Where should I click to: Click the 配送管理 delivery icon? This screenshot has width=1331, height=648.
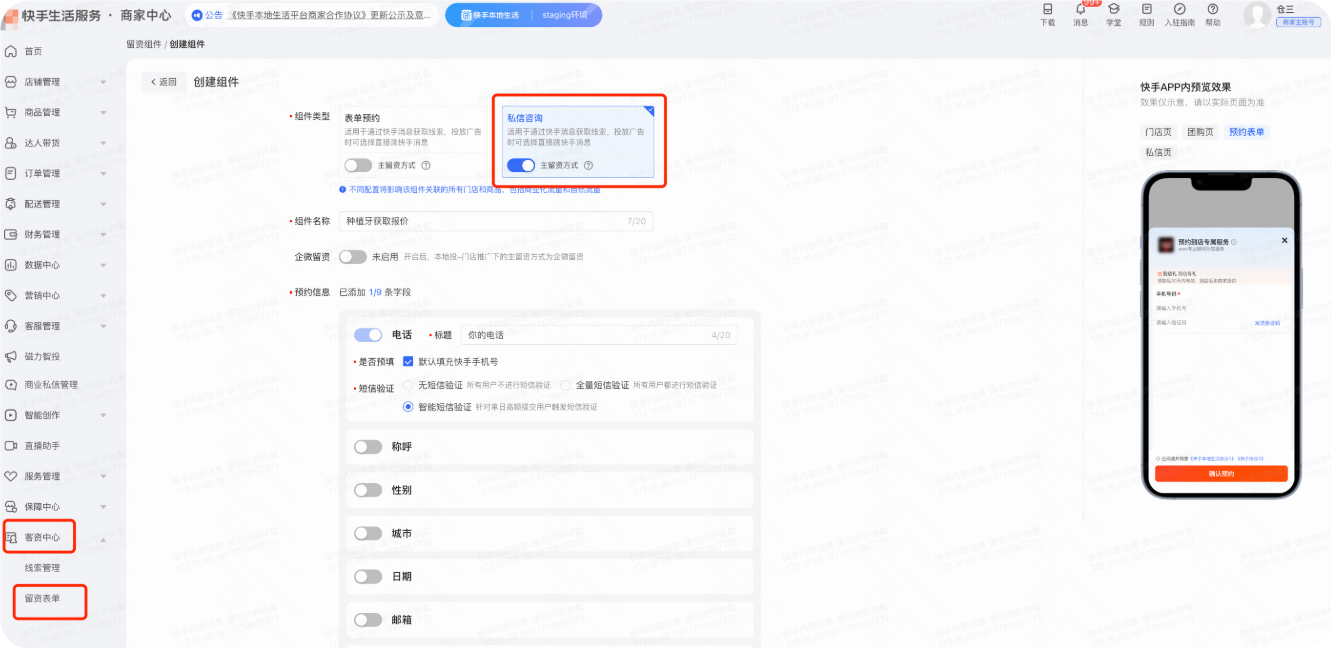(11, 204)
